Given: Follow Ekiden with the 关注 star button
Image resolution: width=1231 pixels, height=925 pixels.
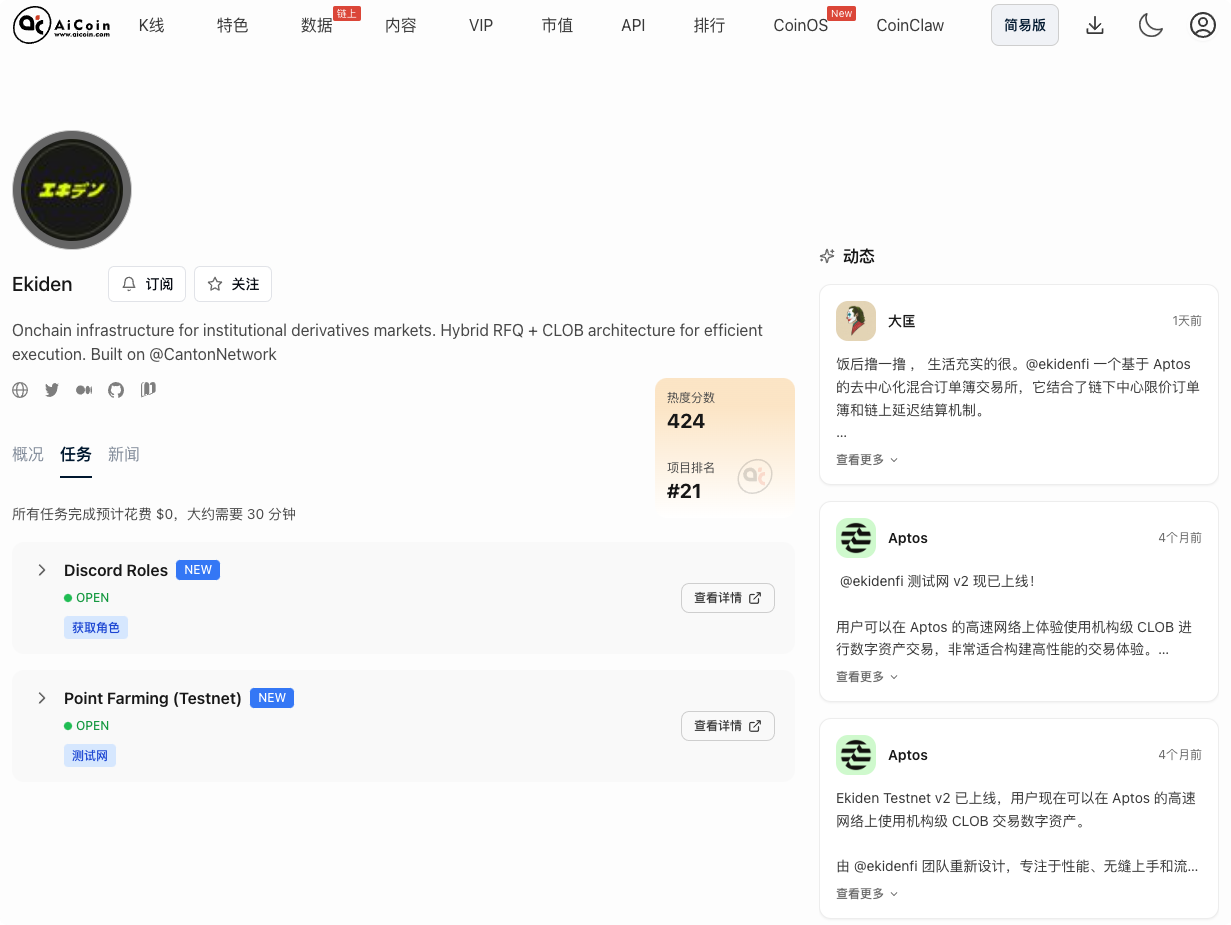Looking at the screenshot, I should point(233,284).
